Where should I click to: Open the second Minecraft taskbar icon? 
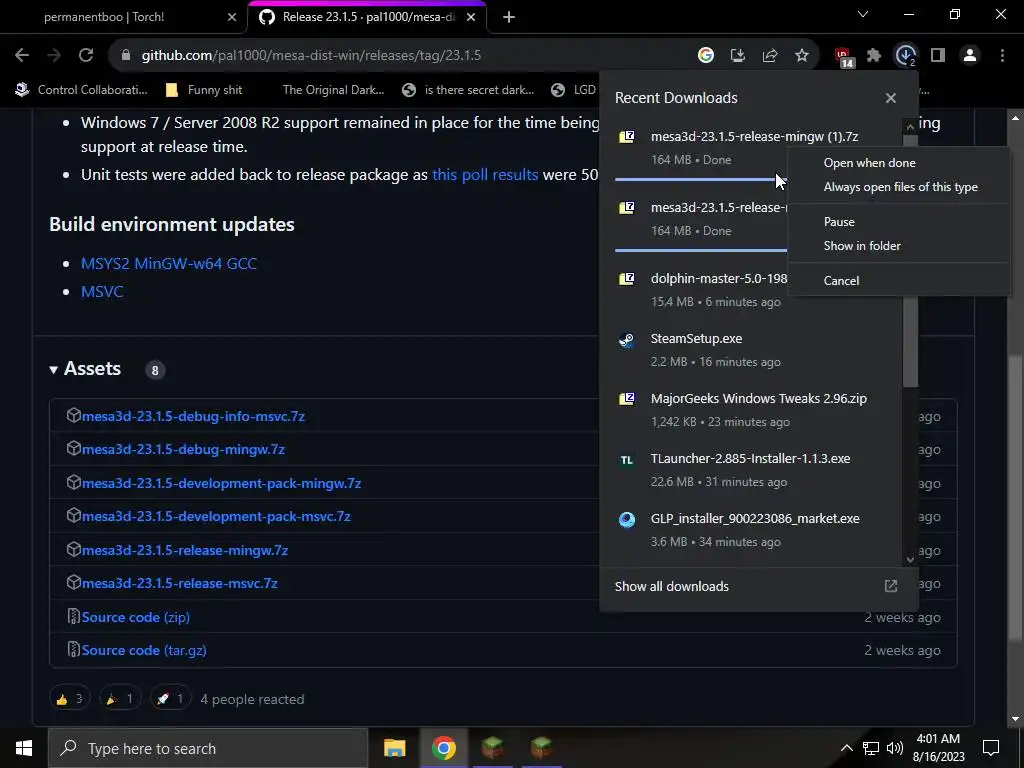click(x=541, y=748)
